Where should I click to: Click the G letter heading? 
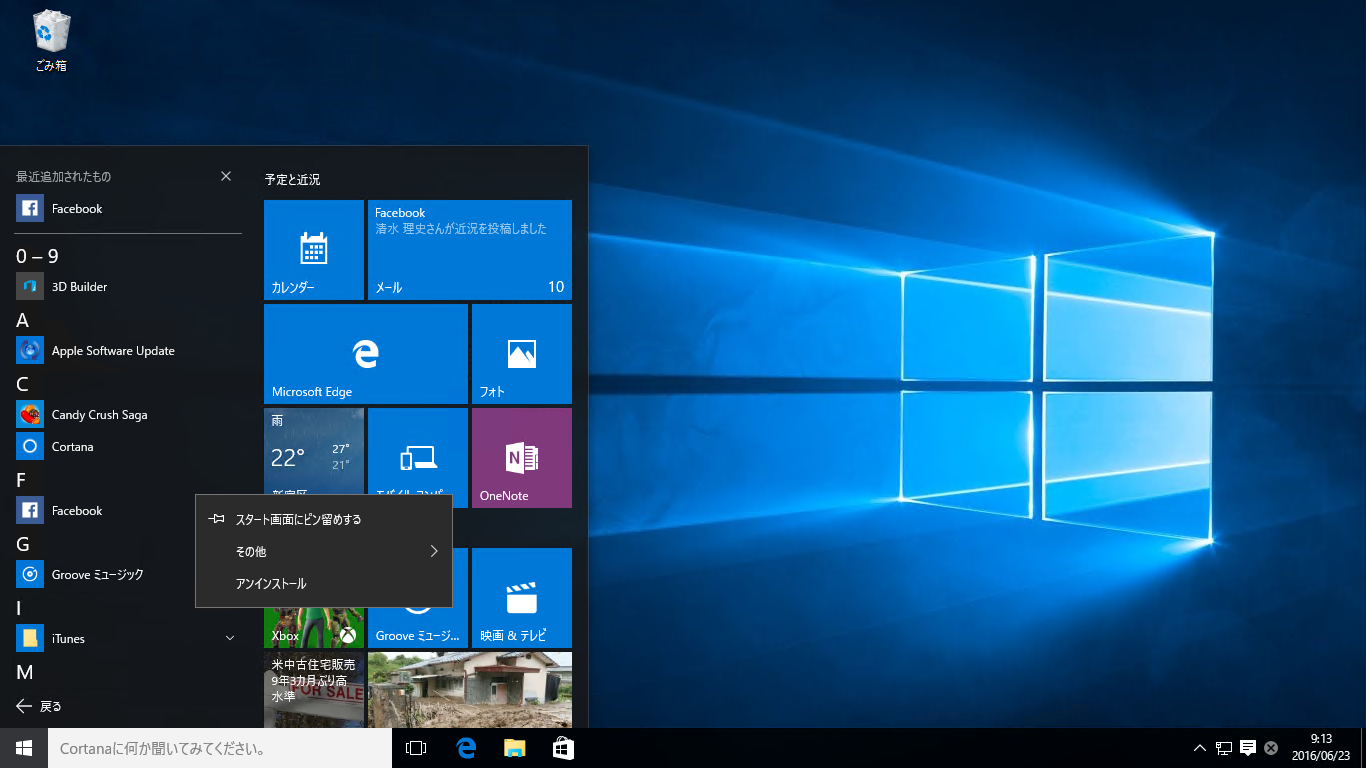click(23, 544)
